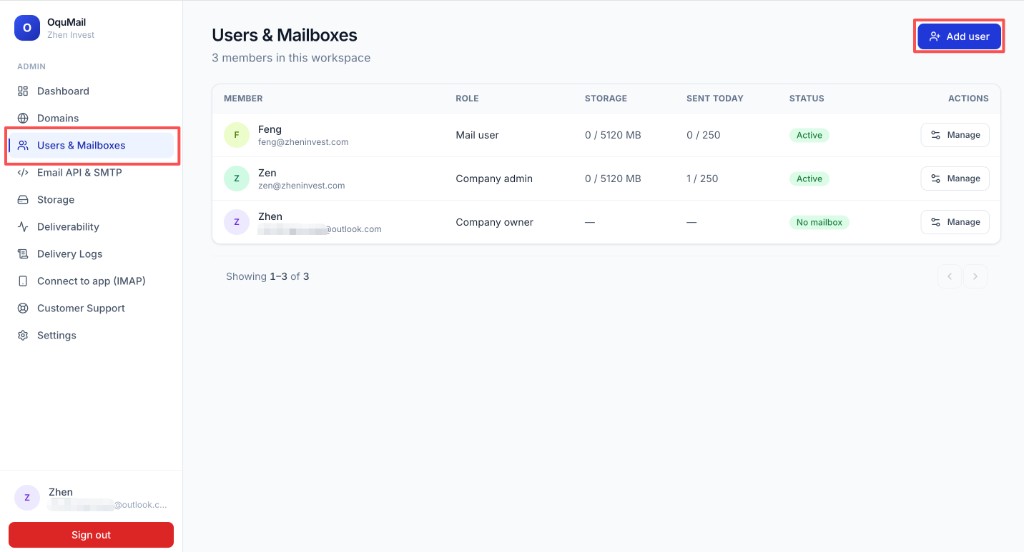Click Feng's 0 / 250 sent count
1024x552 pixels.
(x=703, y=135)
